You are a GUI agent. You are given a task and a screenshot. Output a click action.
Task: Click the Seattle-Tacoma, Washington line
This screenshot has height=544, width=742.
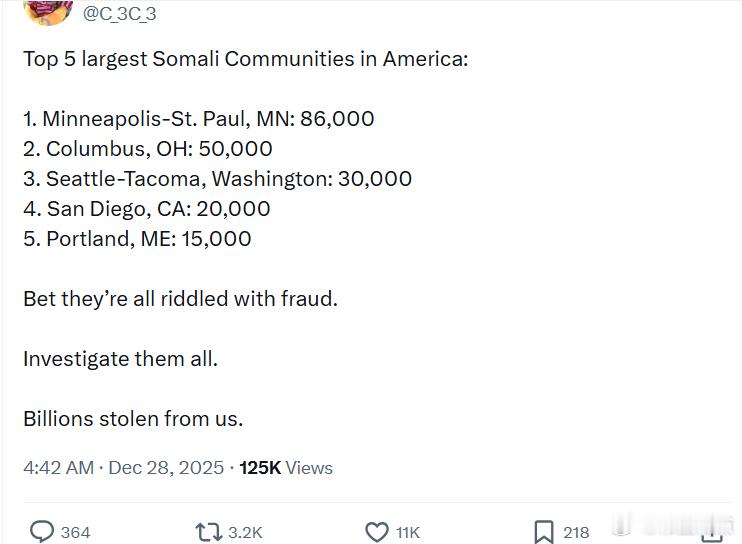218,179
